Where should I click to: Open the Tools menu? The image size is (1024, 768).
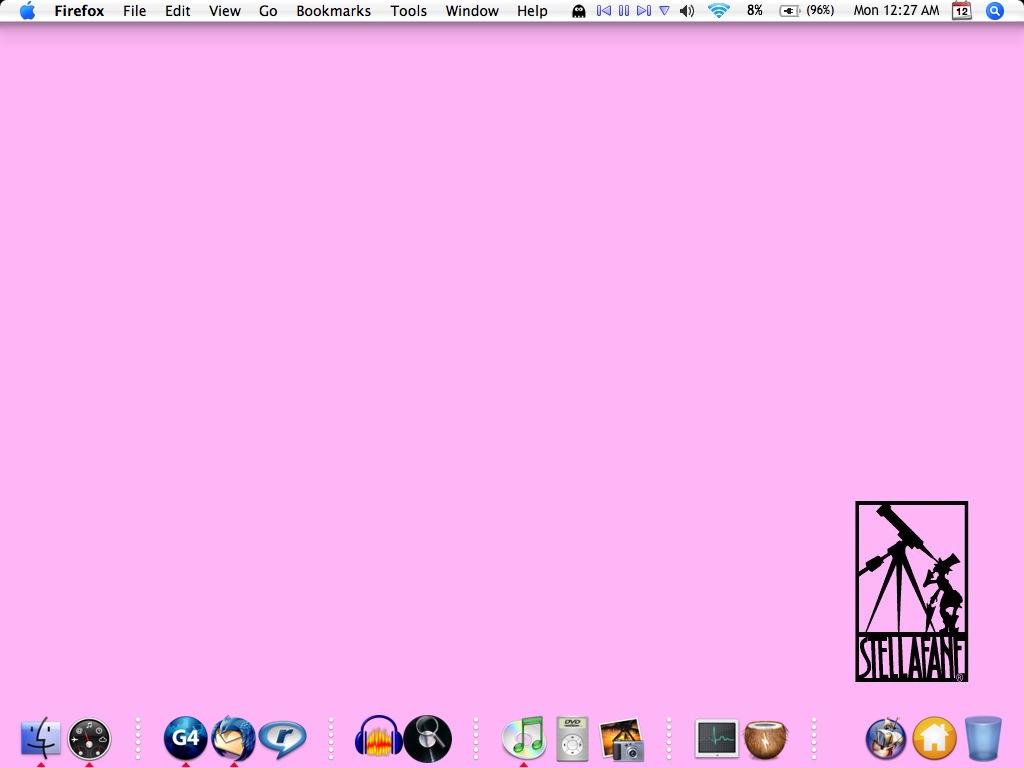[x=409, y=11]
